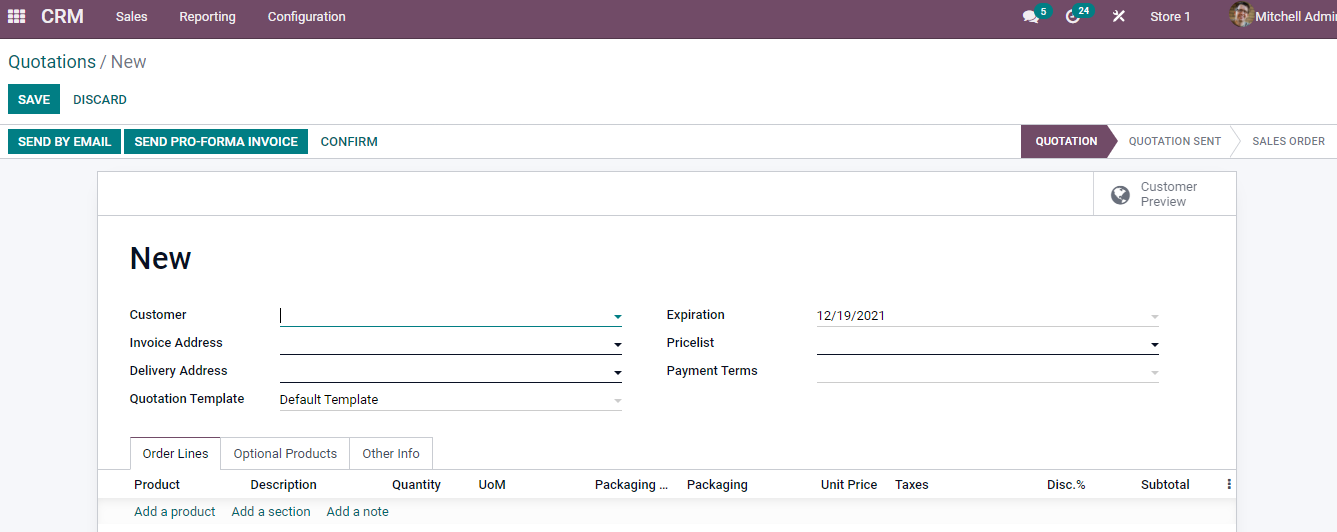The image size is (1337, 532).
Task: Open column options kebab icon
Action: point(1229,484)
